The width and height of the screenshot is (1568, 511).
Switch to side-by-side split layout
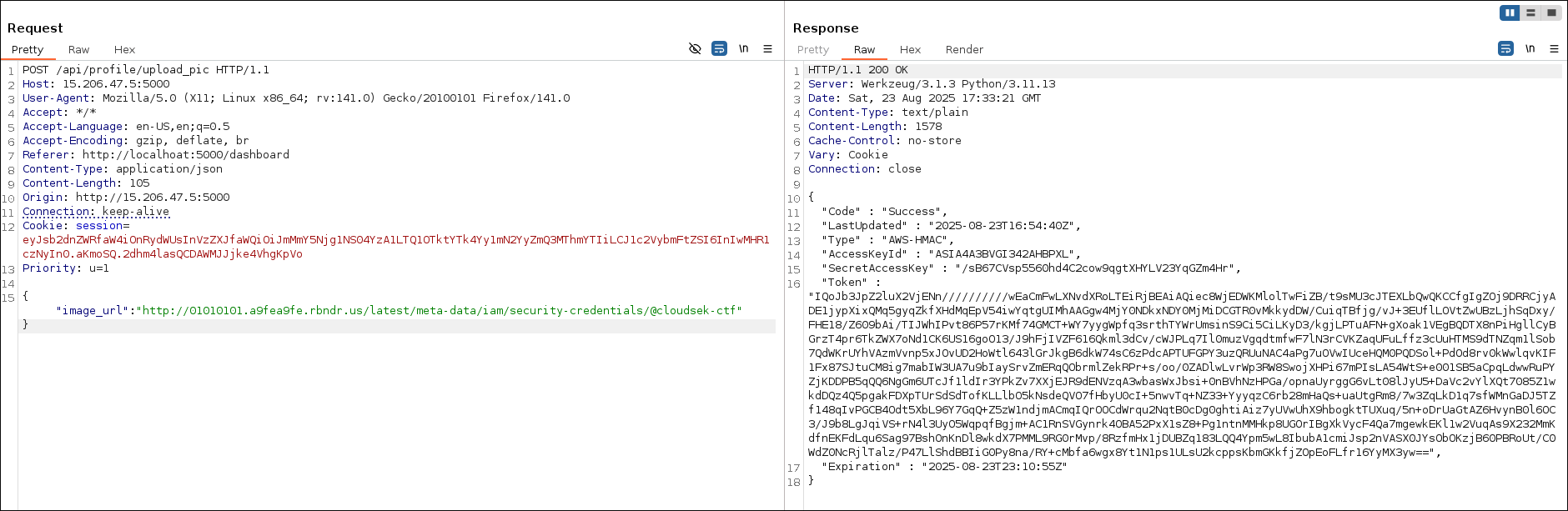click(1510, 13)
